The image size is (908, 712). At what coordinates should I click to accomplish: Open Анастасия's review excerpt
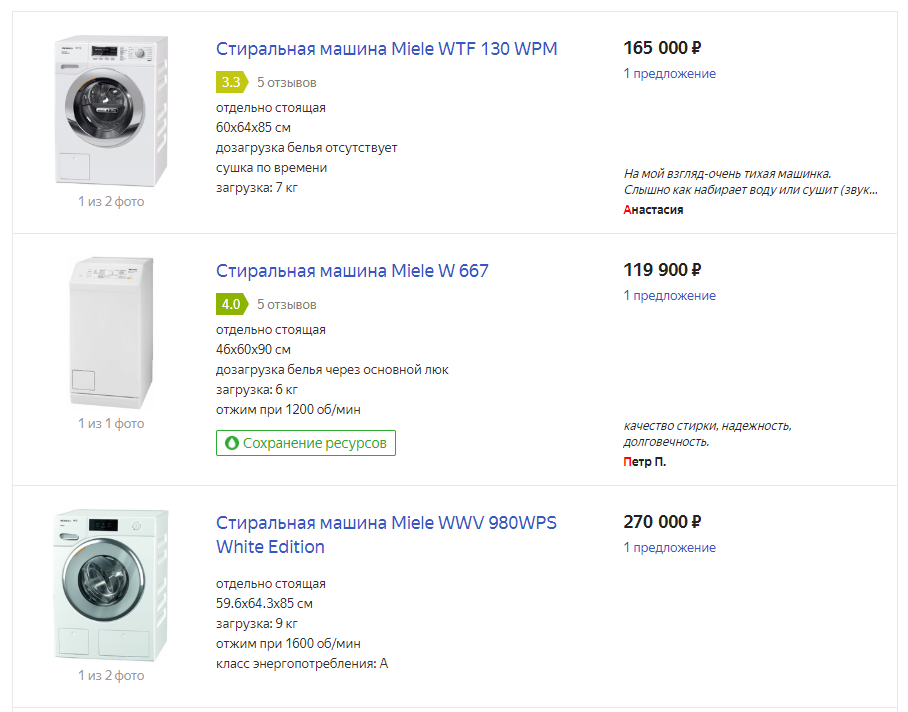750,182
